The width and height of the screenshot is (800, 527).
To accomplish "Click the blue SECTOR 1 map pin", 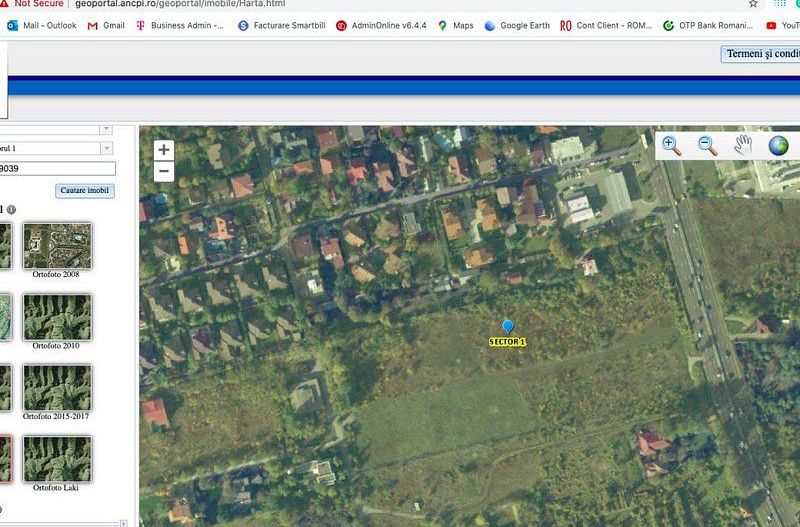I will pos(508,327).
